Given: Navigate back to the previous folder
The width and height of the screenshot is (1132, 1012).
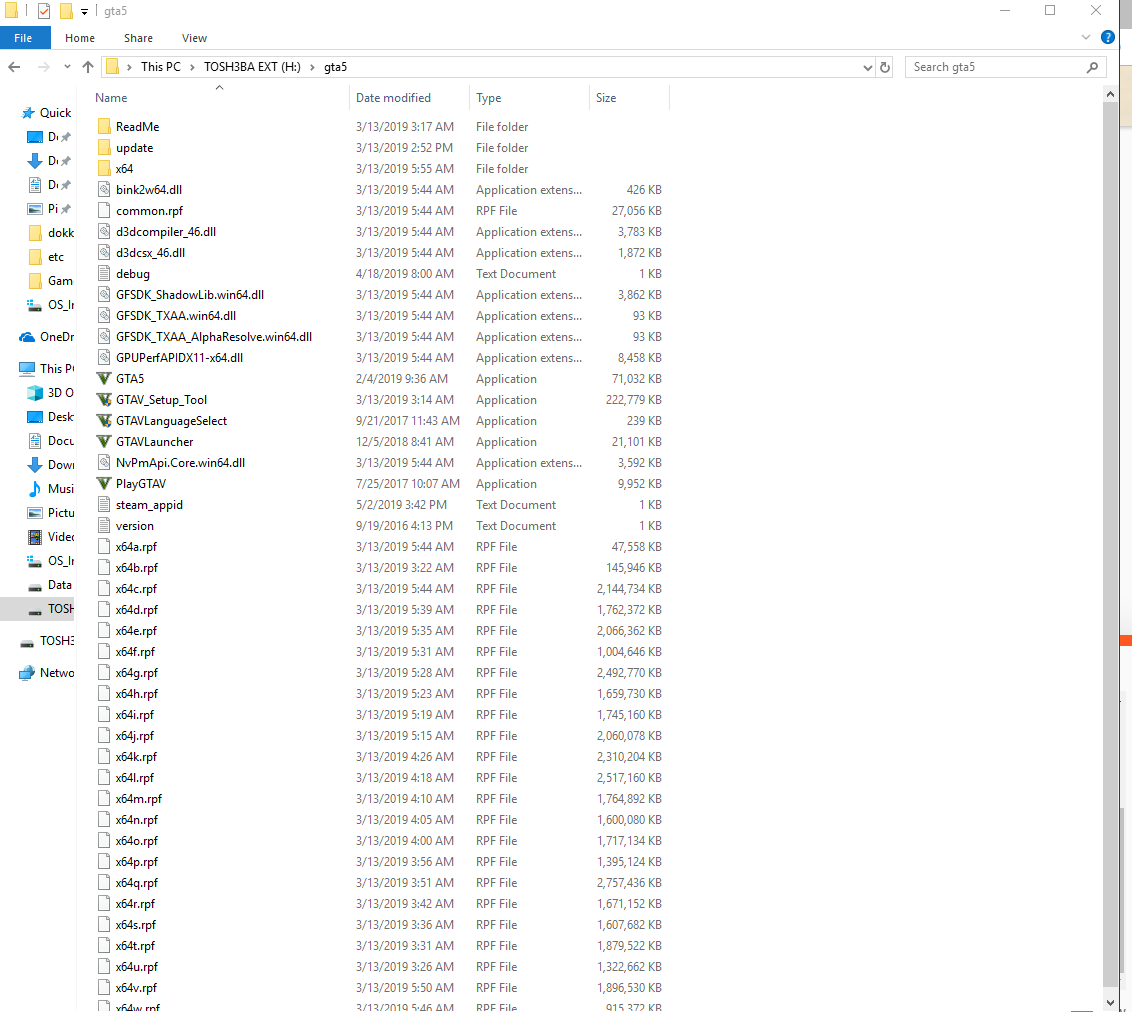Looking at the screenshot, I should tap(14, 67).
